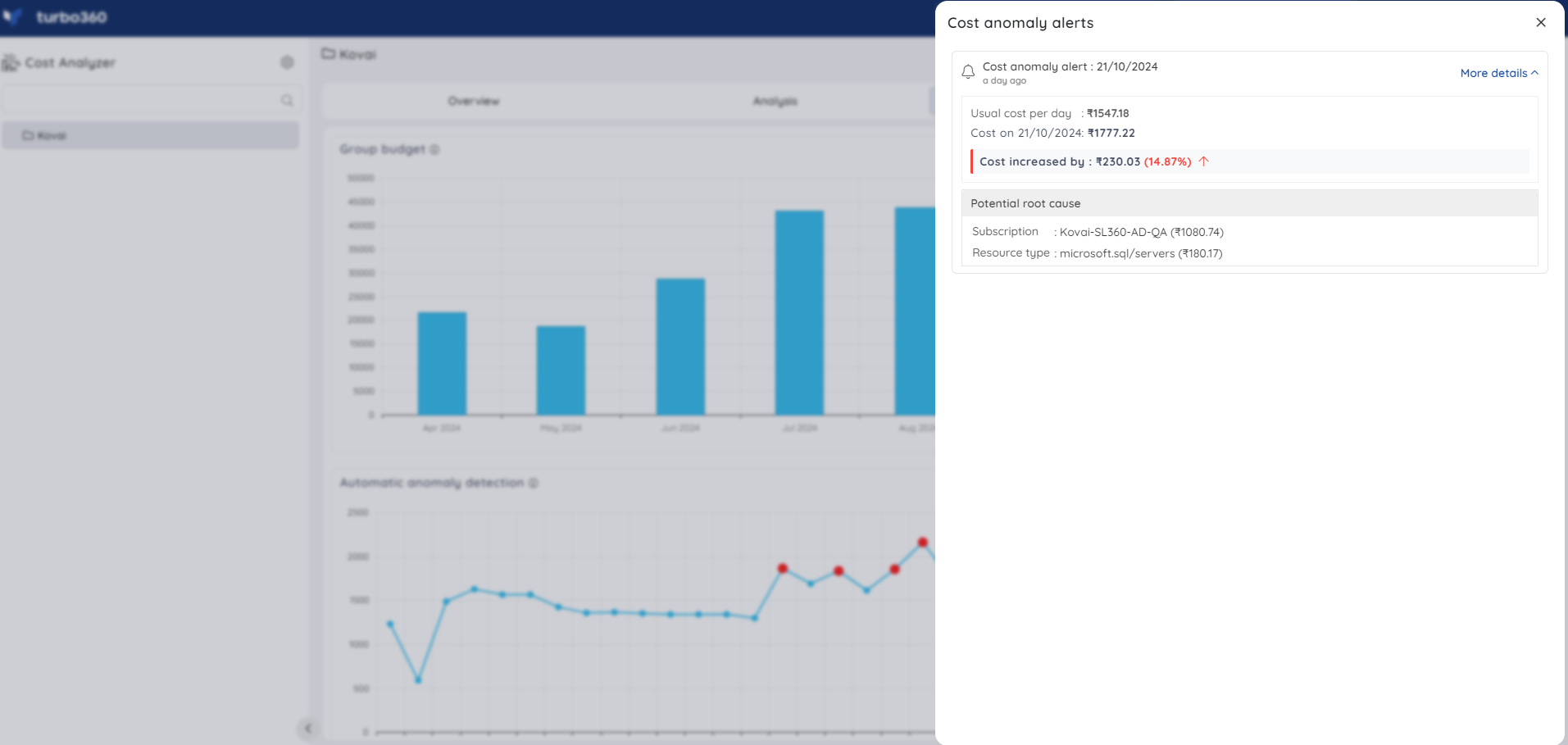Collapse More details on the alert
The height and width of the screenshot is (745, 1568).
coord(1499,73)
